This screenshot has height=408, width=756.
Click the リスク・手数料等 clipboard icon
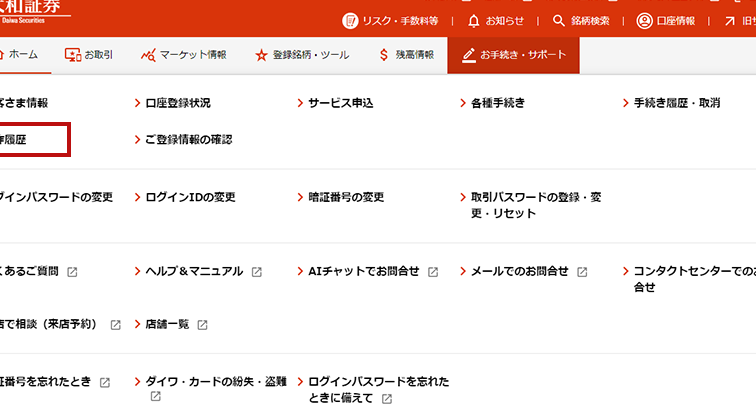[x=350, y=20]
